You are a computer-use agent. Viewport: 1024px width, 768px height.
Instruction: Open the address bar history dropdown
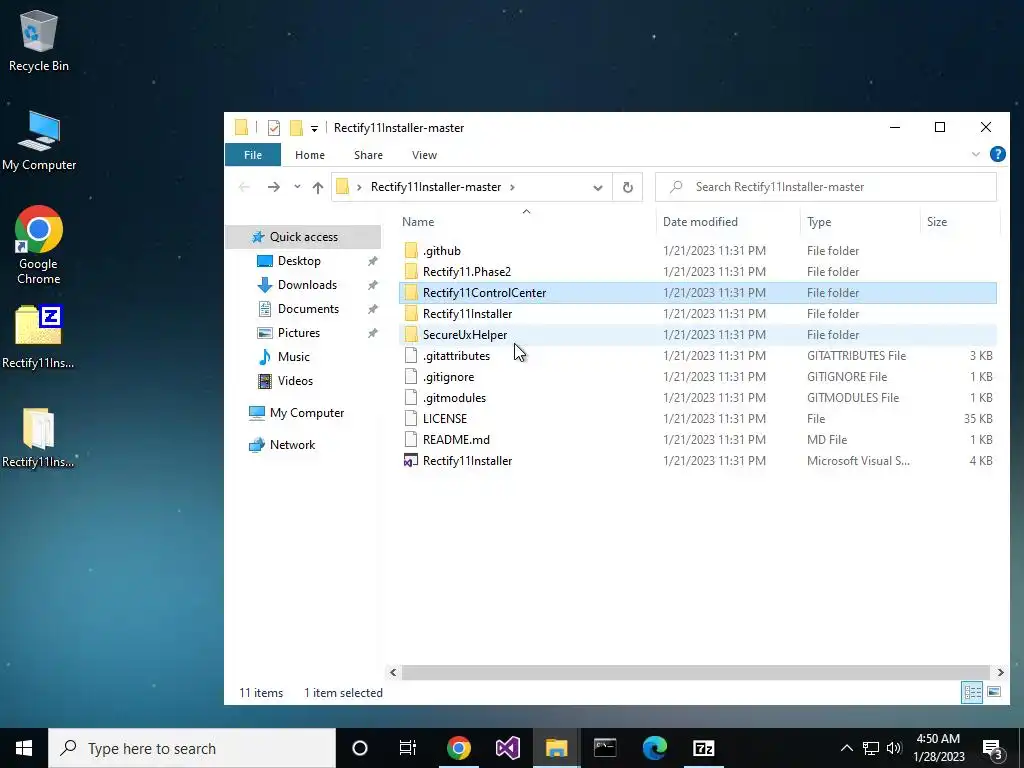pos(598,187)
